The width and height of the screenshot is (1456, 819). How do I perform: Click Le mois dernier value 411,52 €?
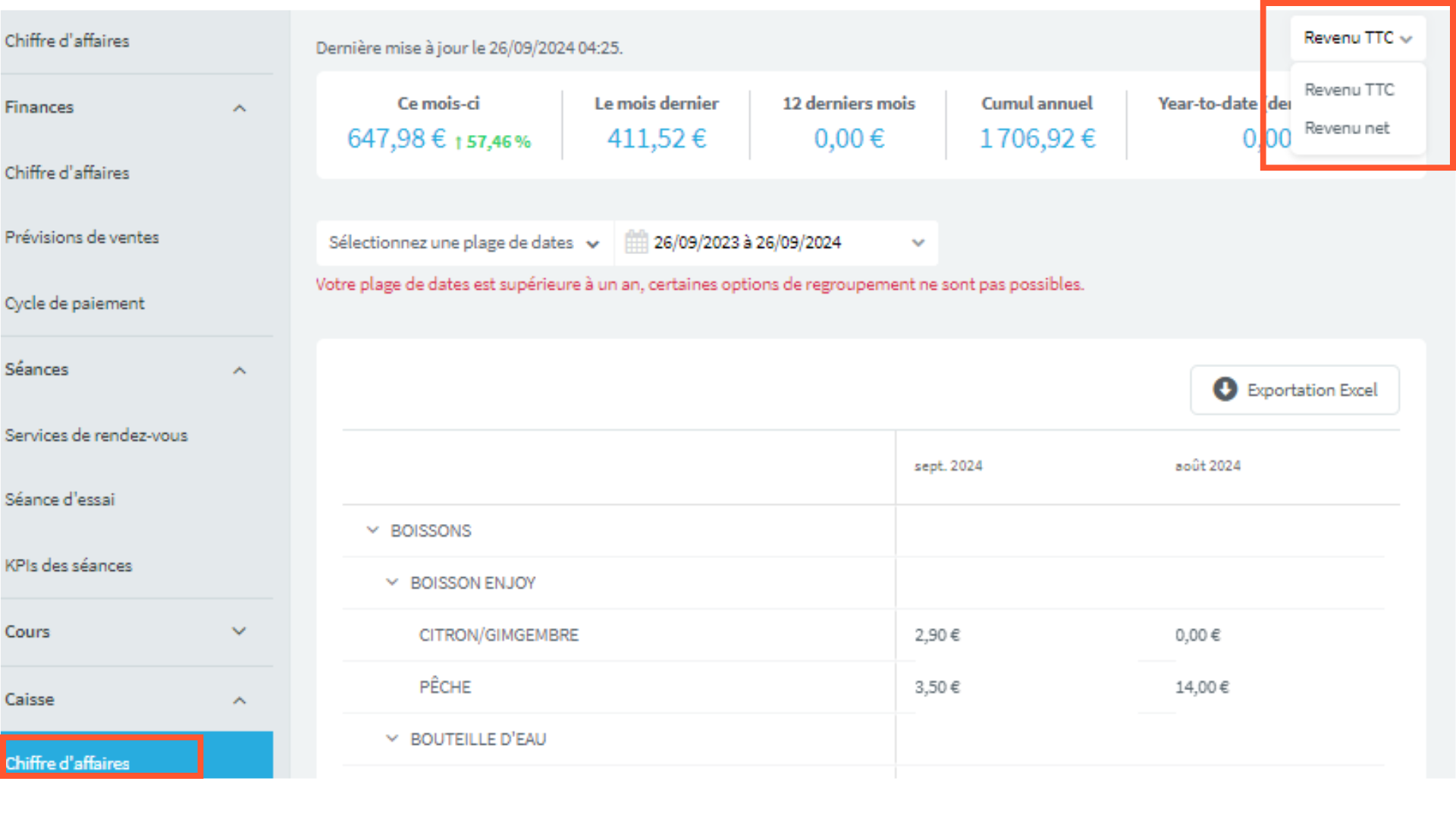click(657, 139)
